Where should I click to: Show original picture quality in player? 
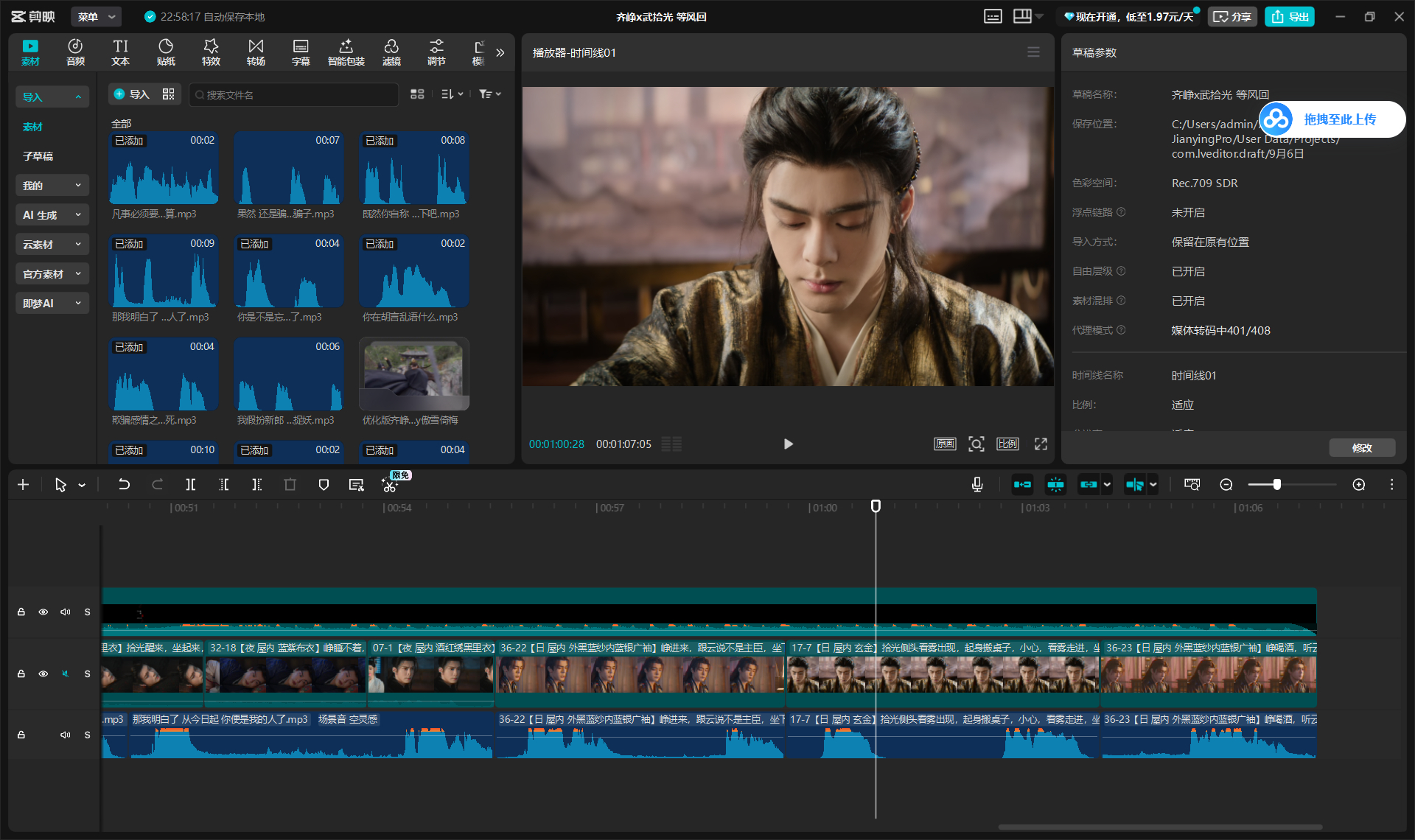[x=945, y=444]
